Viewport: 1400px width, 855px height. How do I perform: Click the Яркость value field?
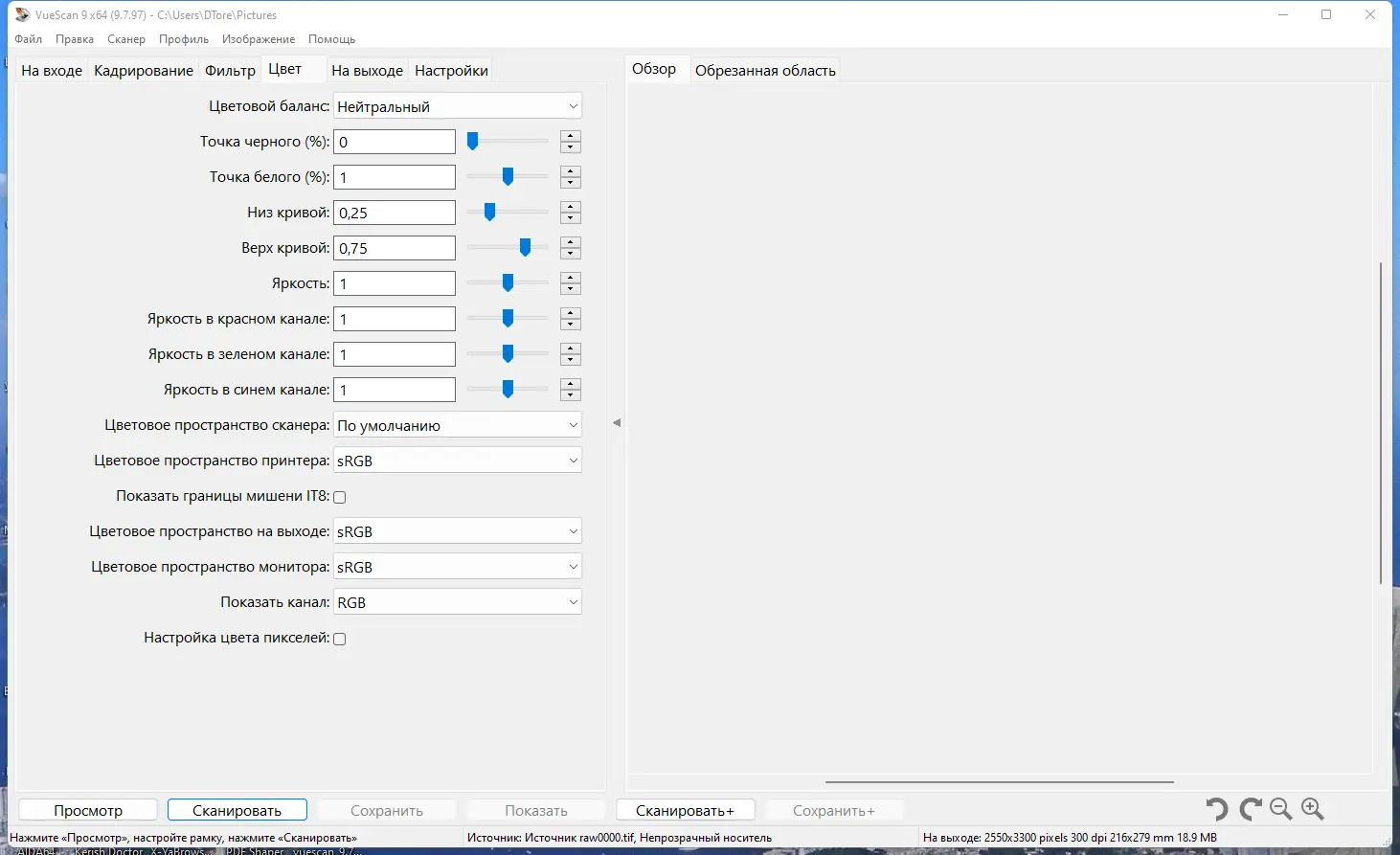[395, 283]
